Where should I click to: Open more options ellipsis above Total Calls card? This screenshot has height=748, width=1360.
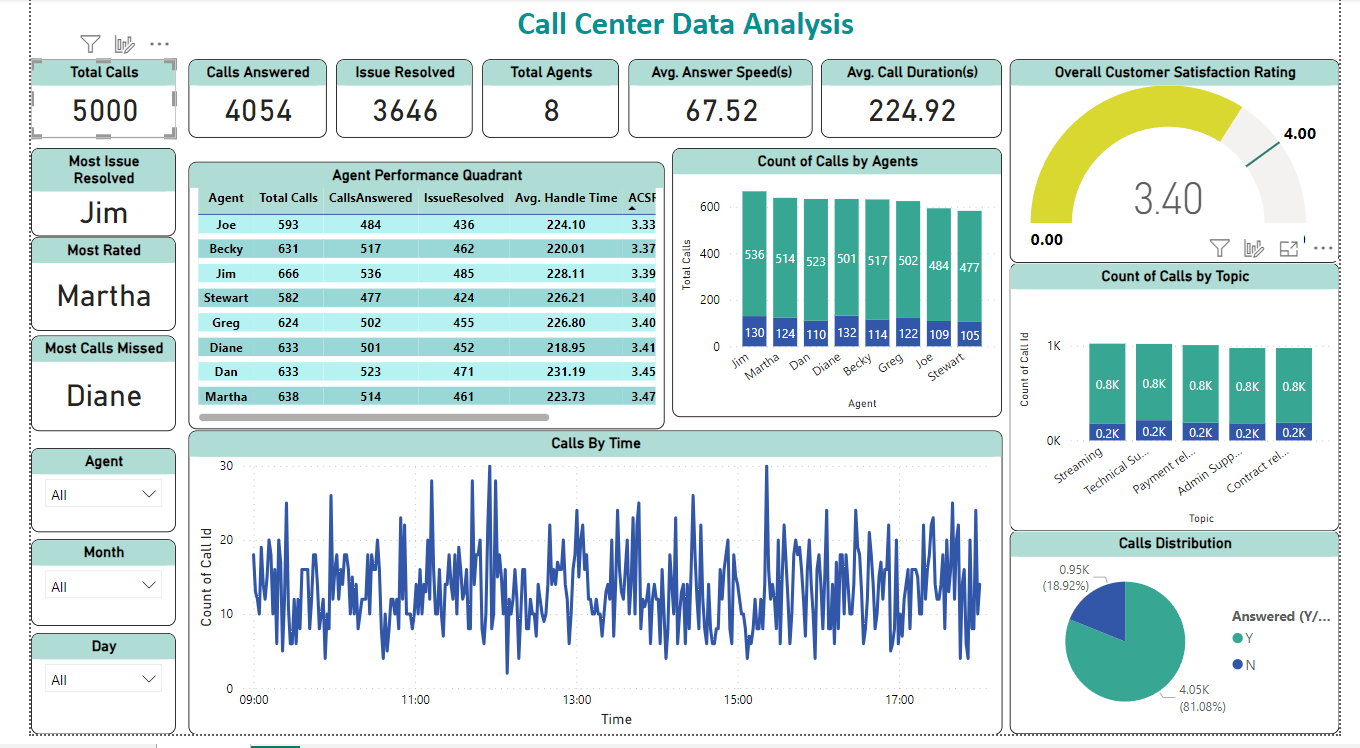[x=159, y=44]
